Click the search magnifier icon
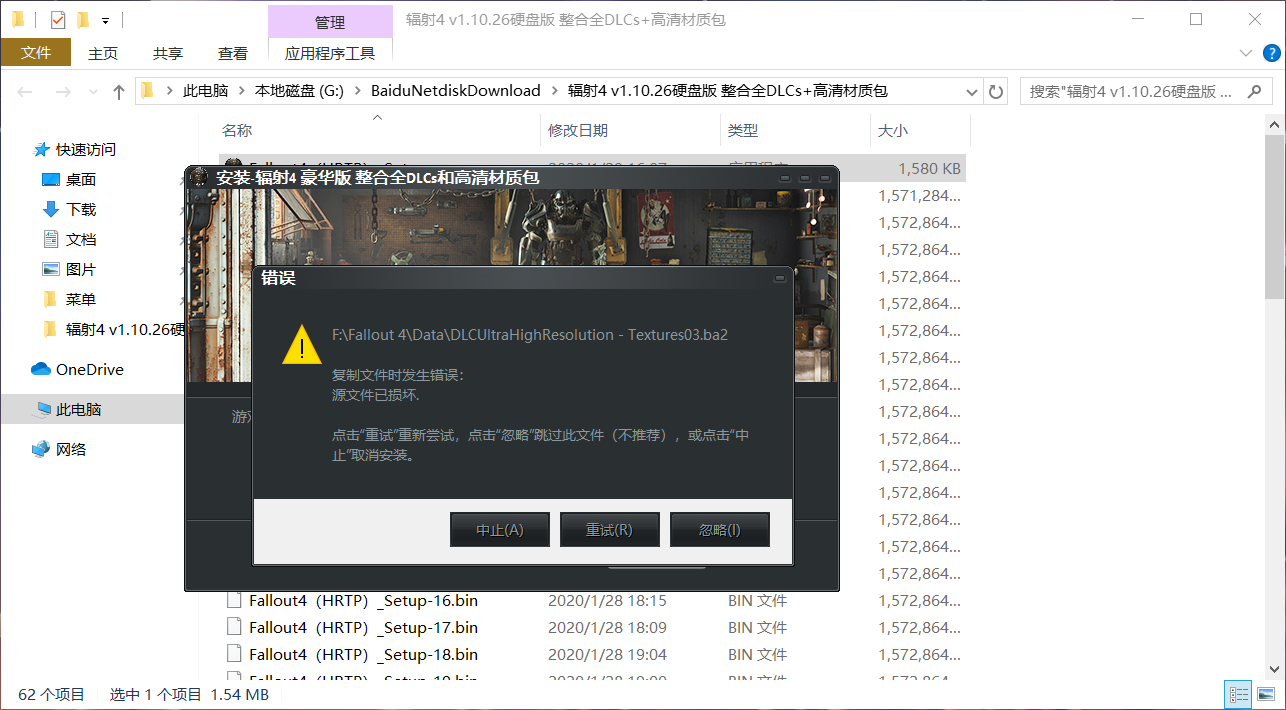1286x710 pixels. coord(1255,91)
